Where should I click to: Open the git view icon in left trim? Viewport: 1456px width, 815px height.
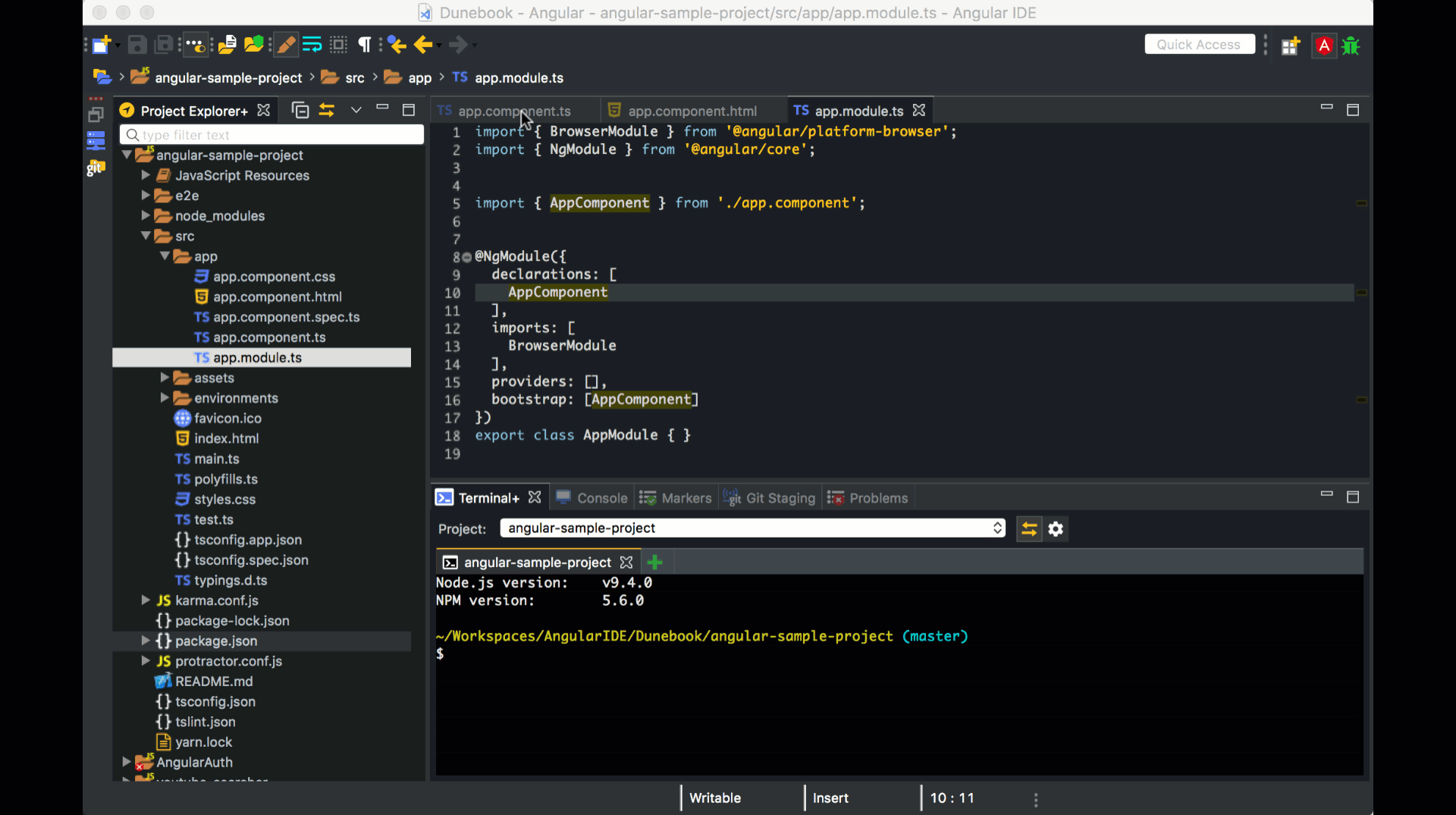point(96,168)
